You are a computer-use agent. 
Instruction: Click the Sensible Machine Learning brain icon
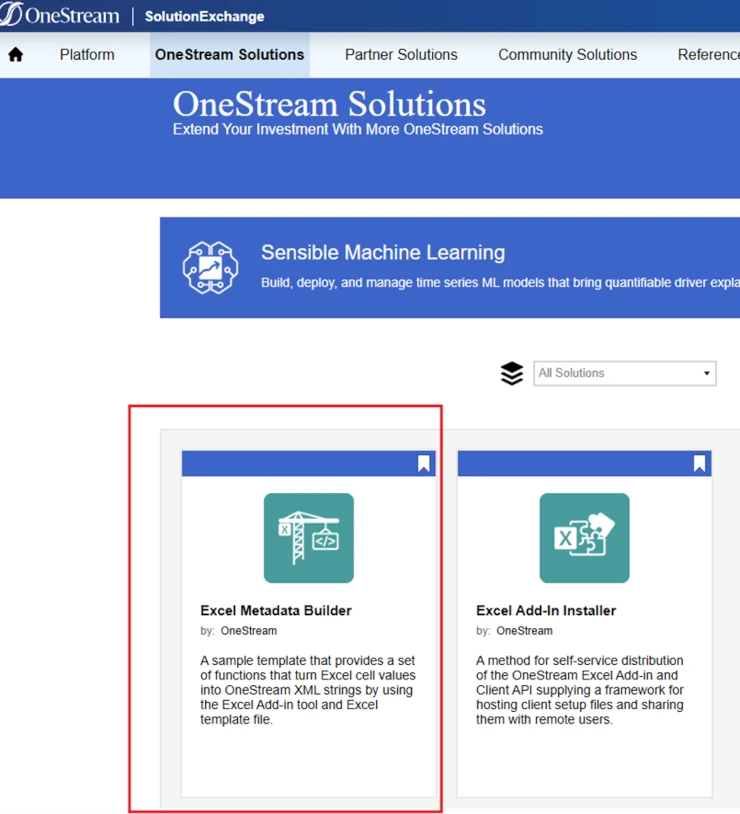coord(210,267)
